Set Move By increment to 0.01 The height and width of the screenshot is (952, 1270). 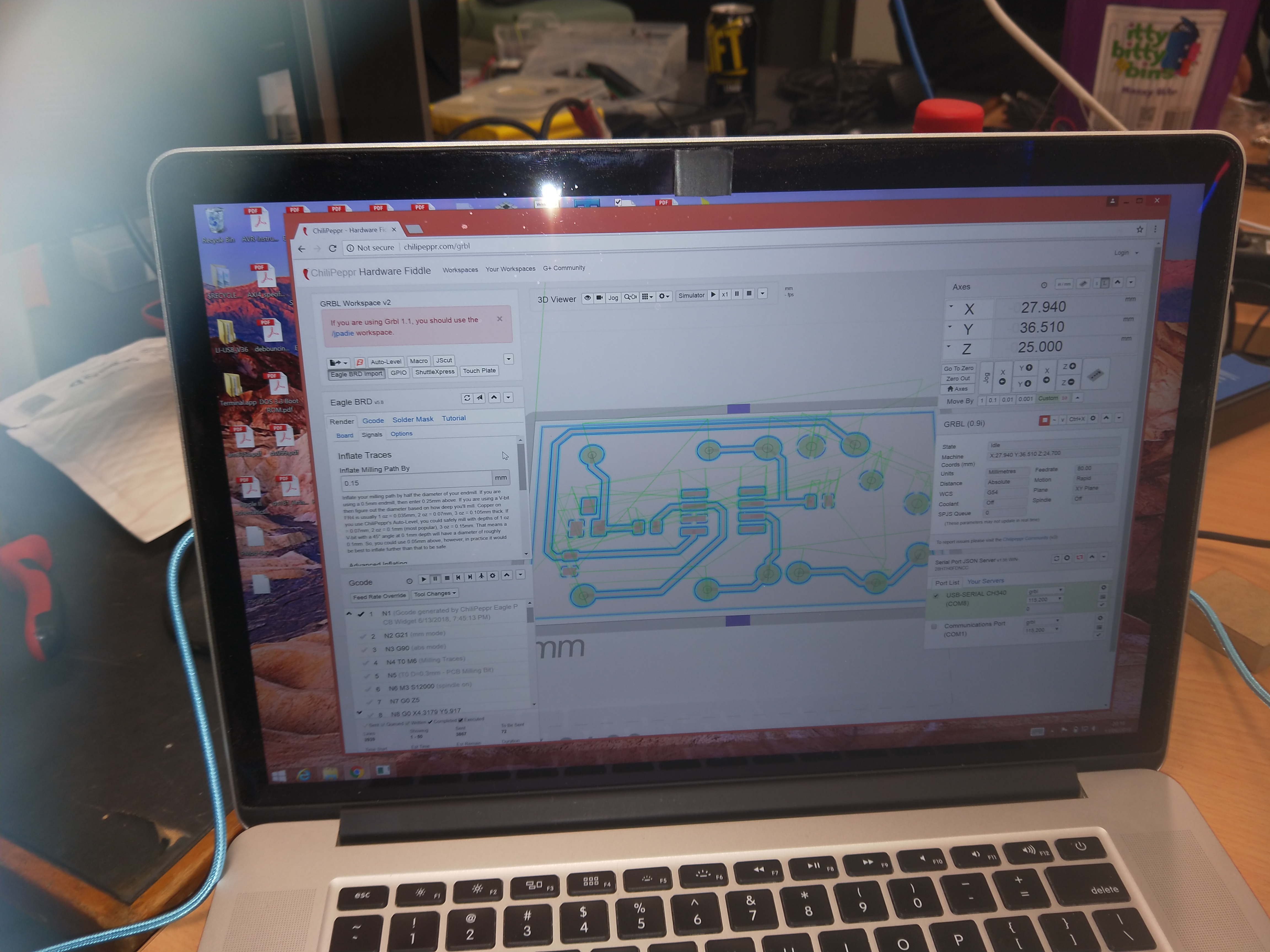[1008, 399]
